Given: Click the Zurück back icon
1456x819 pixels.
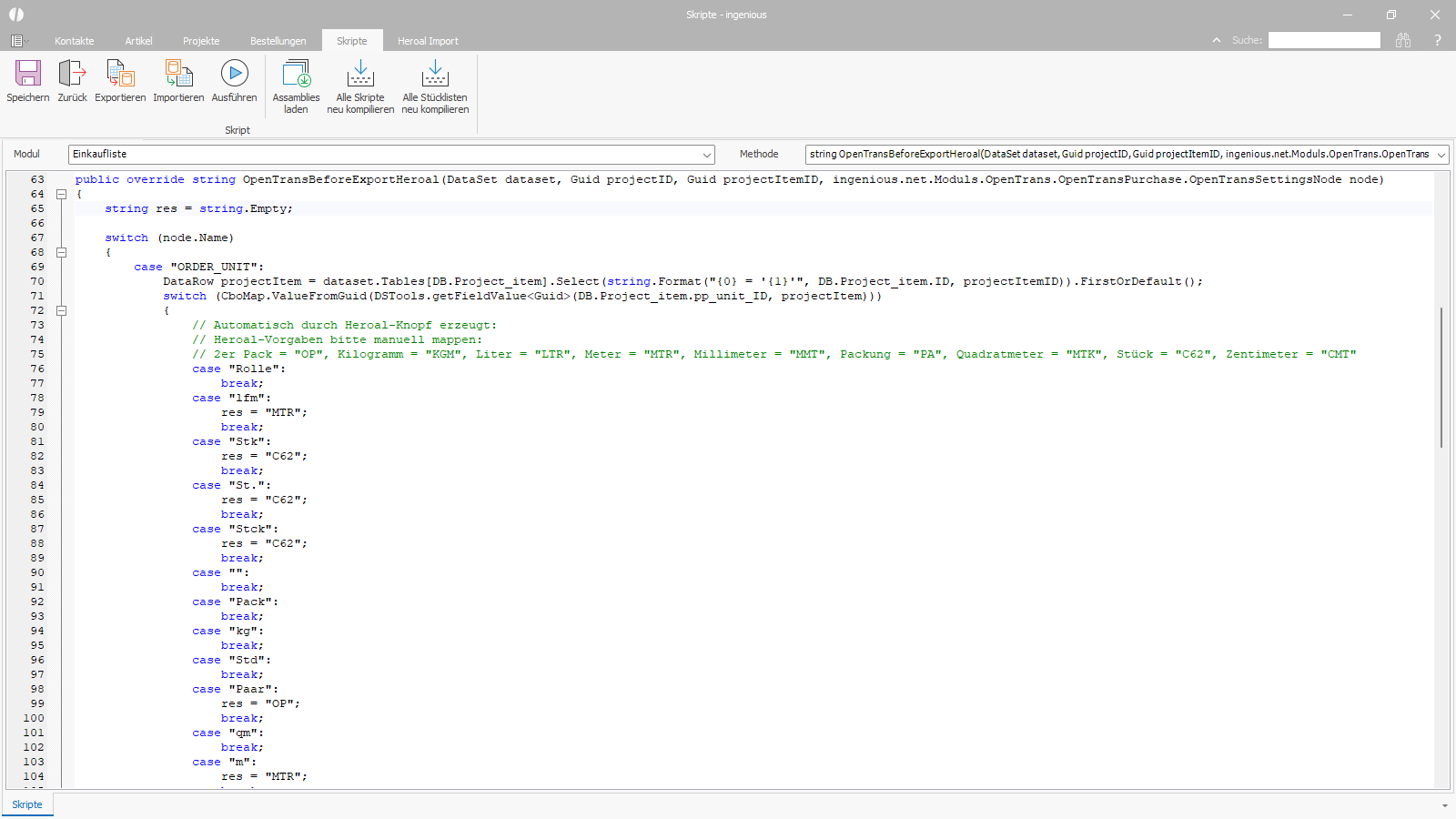Looking at the screenshot, I should point(72,74).
